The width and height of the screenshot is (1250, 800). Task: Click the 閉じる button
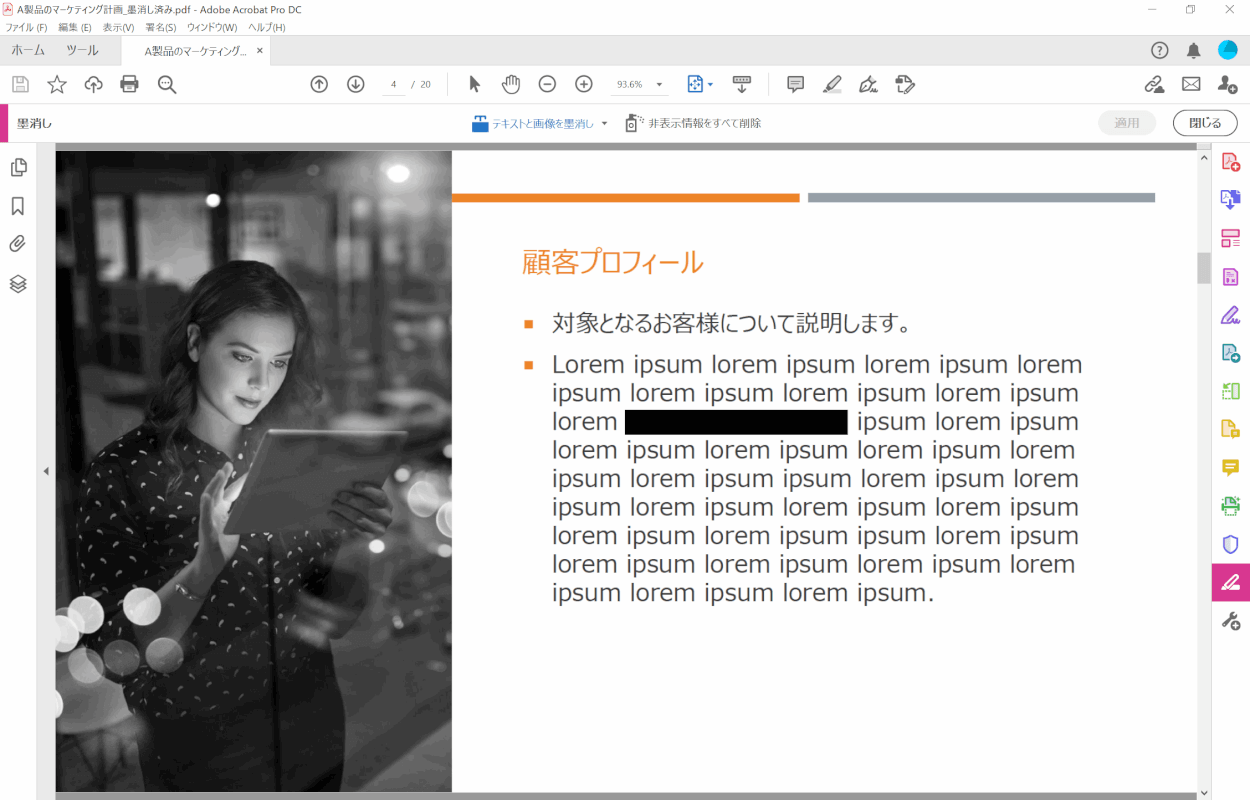tap(1204, 123)
